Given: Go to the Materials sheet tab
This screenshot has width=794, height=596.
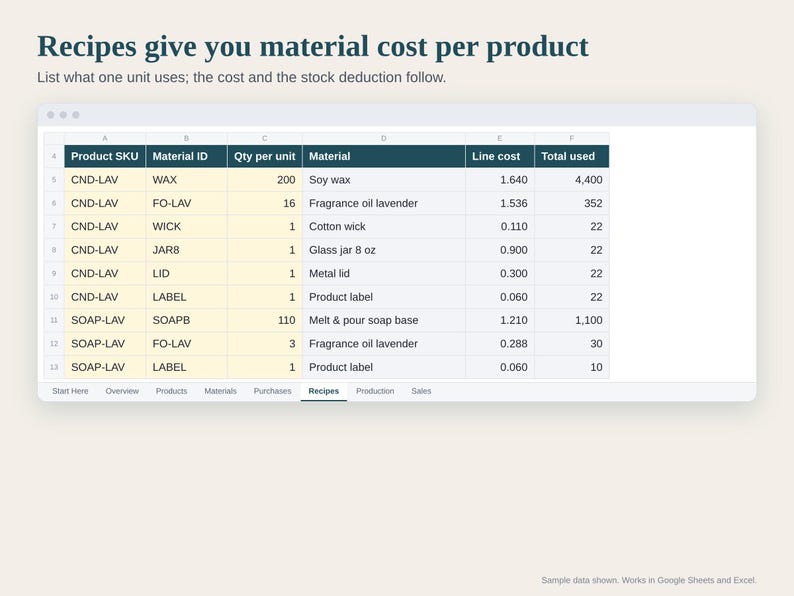Looking at the screenshot, I should click(220, 391).
